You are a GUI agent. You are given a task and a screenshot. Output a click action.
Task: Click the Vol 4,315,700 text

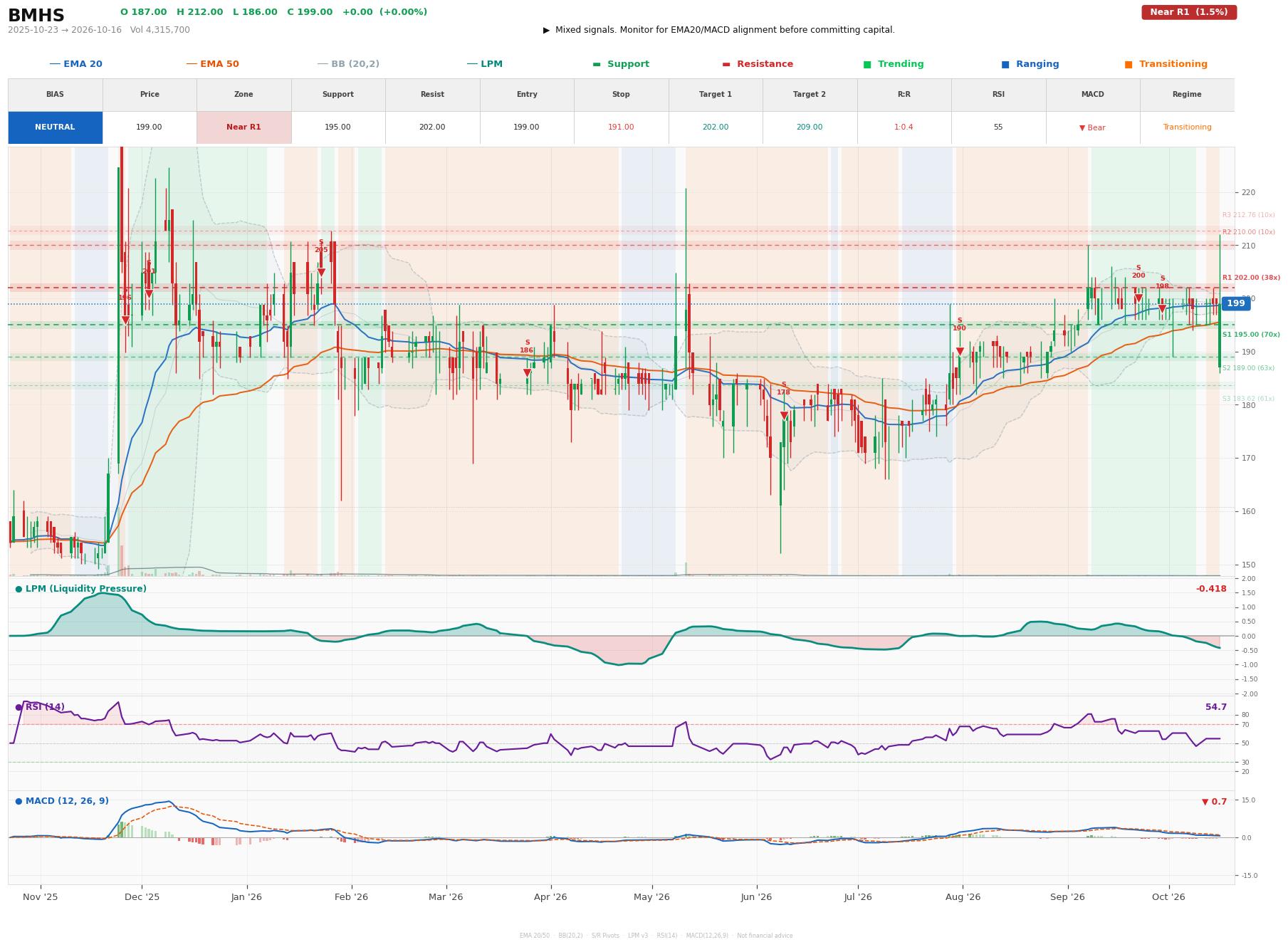click(x=160, y=30)
